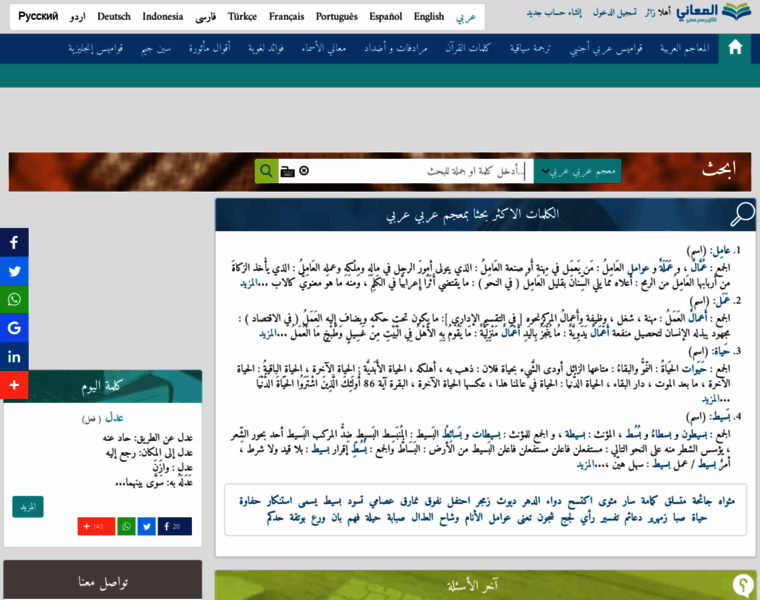Click تسجيل الدخول login link
The height and width of the screenshot is (600, 760).
615,13
